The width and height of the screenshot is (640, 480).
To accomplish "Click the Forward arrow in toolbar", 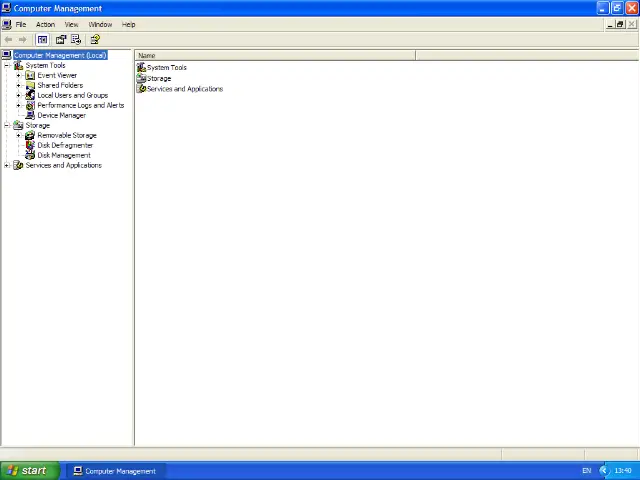I will point(22,40).
